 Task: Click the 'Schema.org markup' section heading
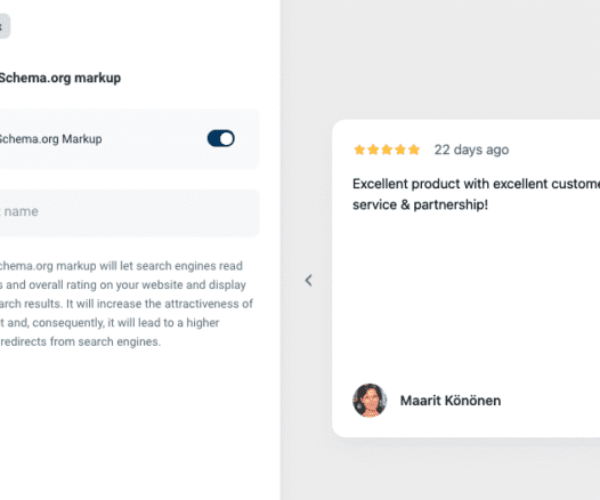(x=60, y=78)
